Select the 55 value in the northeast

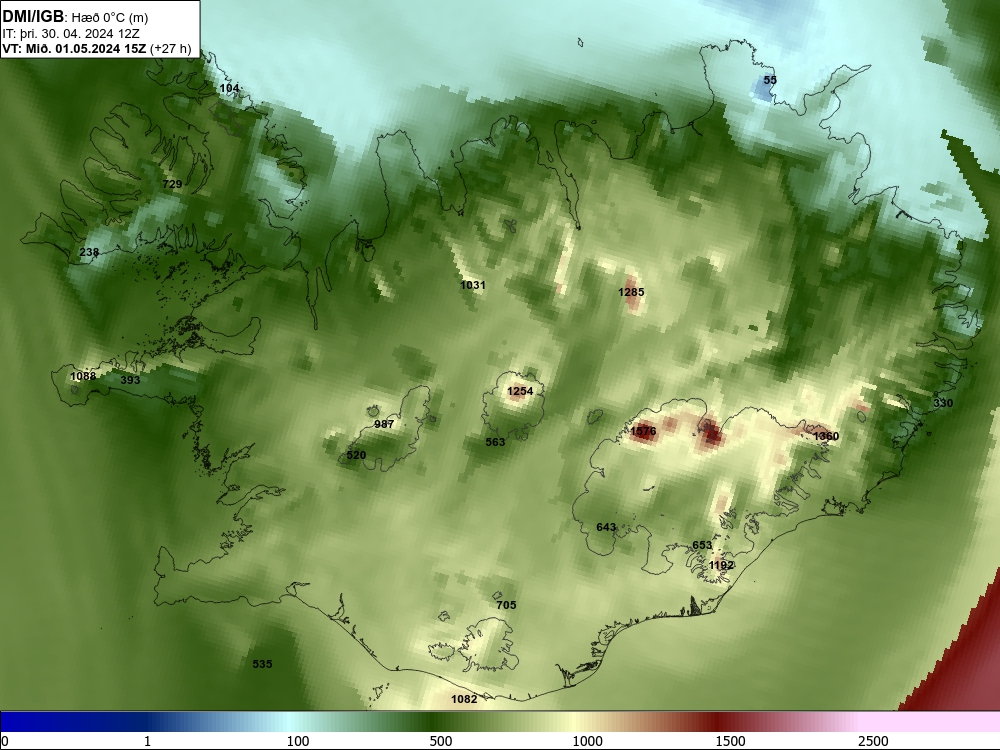click(x=770, y=80)
